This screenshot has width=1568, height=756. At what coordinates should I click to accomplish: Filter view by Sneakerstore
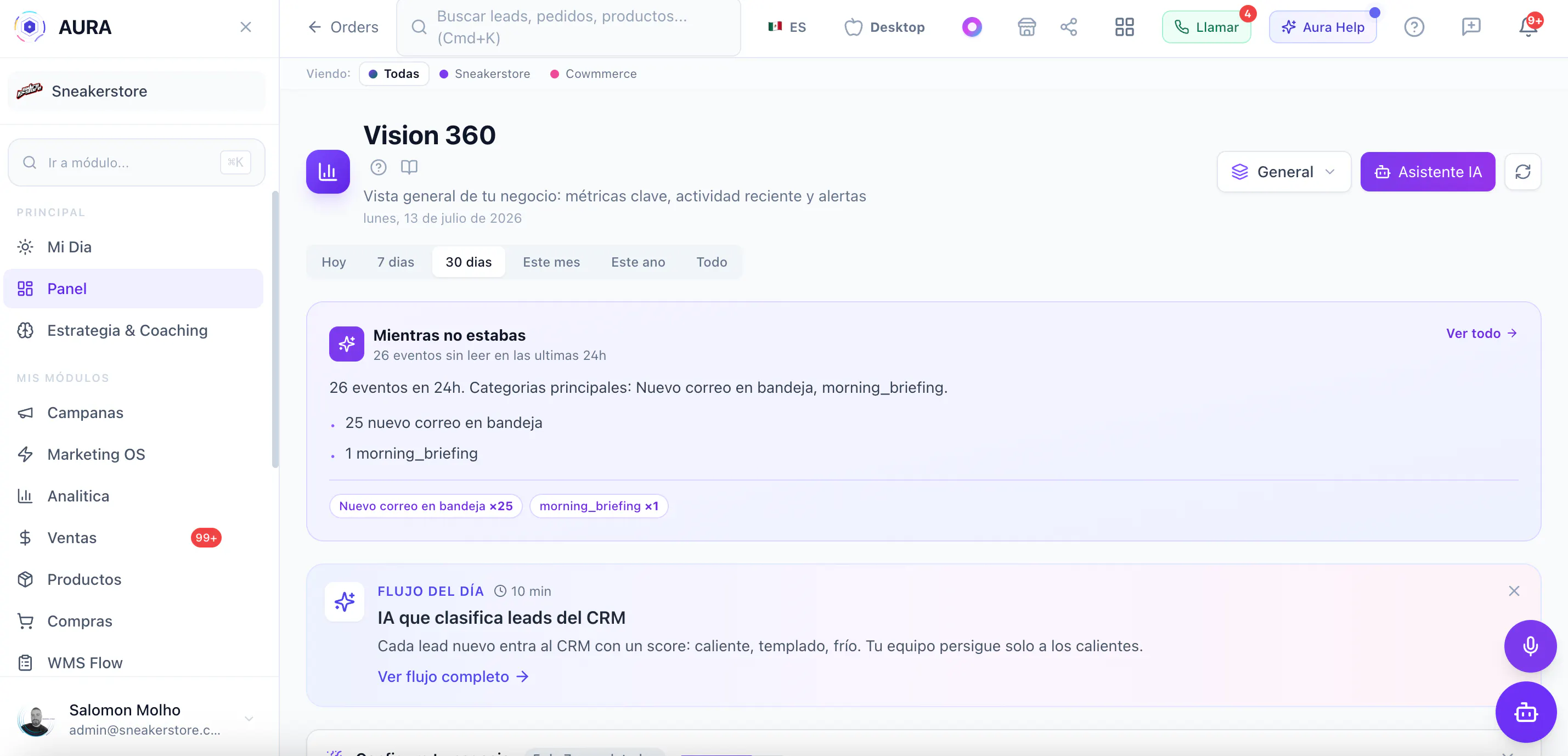484,74
